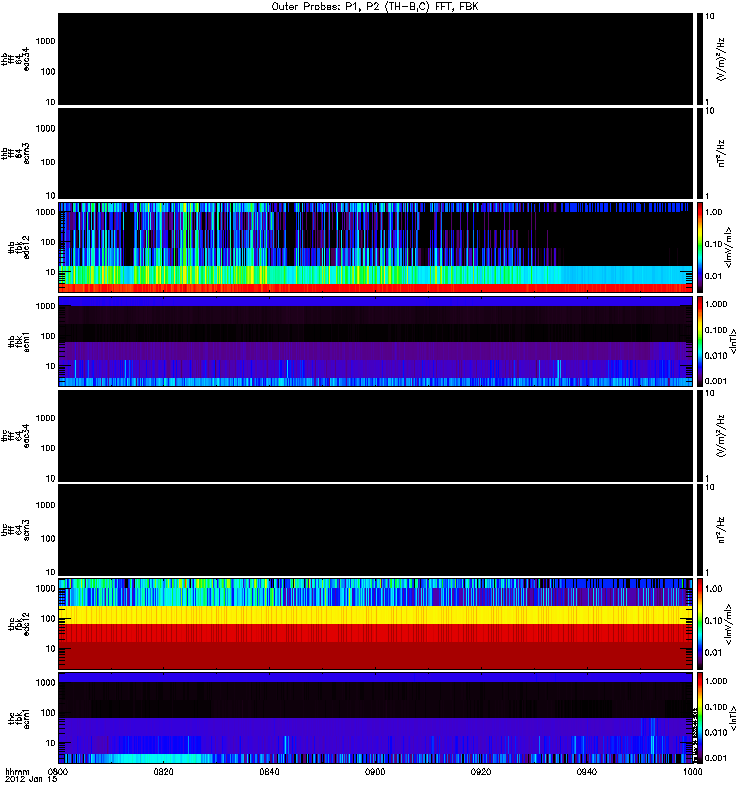Click the 0840 time axis tick label
This screenshot has height=800, width=750.
[270, 773]
